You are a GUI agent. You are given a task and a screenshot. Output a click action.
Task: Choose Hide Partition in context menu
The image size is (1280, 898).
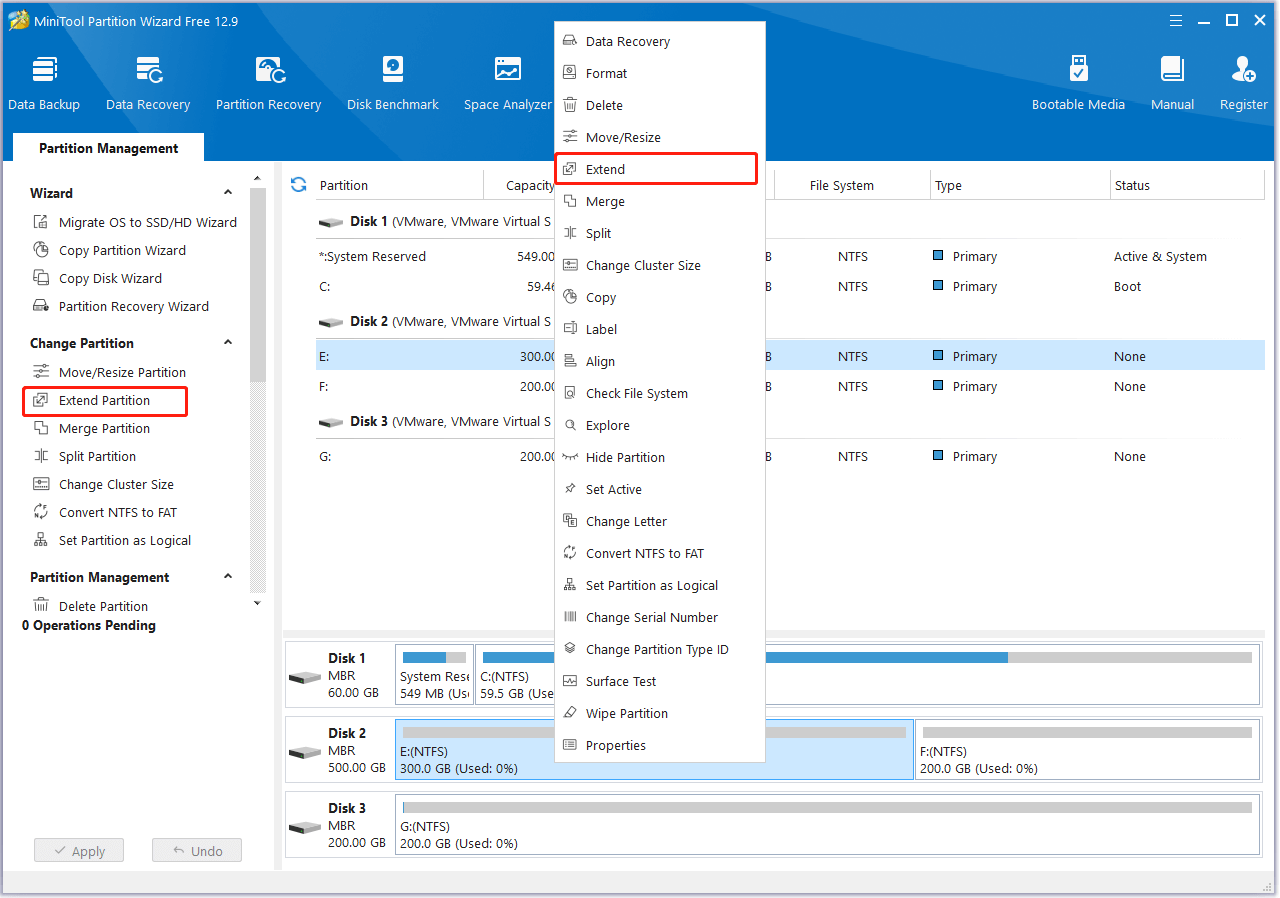pyautogui.click(x=660, y=458)
